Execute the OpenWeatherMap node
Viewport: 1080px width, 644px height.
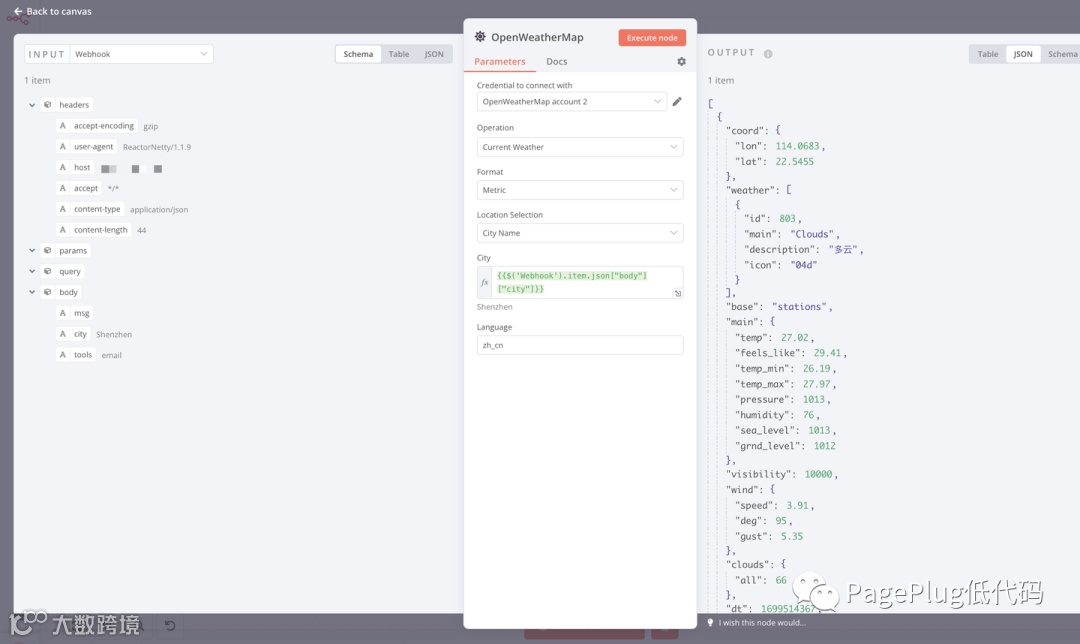652,37
